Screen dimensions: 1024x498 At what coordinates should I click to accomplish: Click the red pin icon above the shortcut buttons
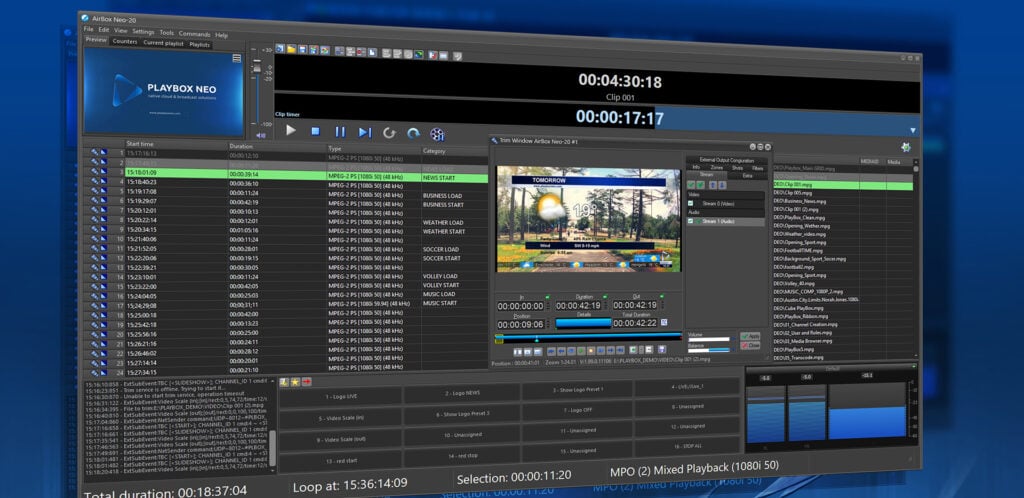tap(306, 382)
